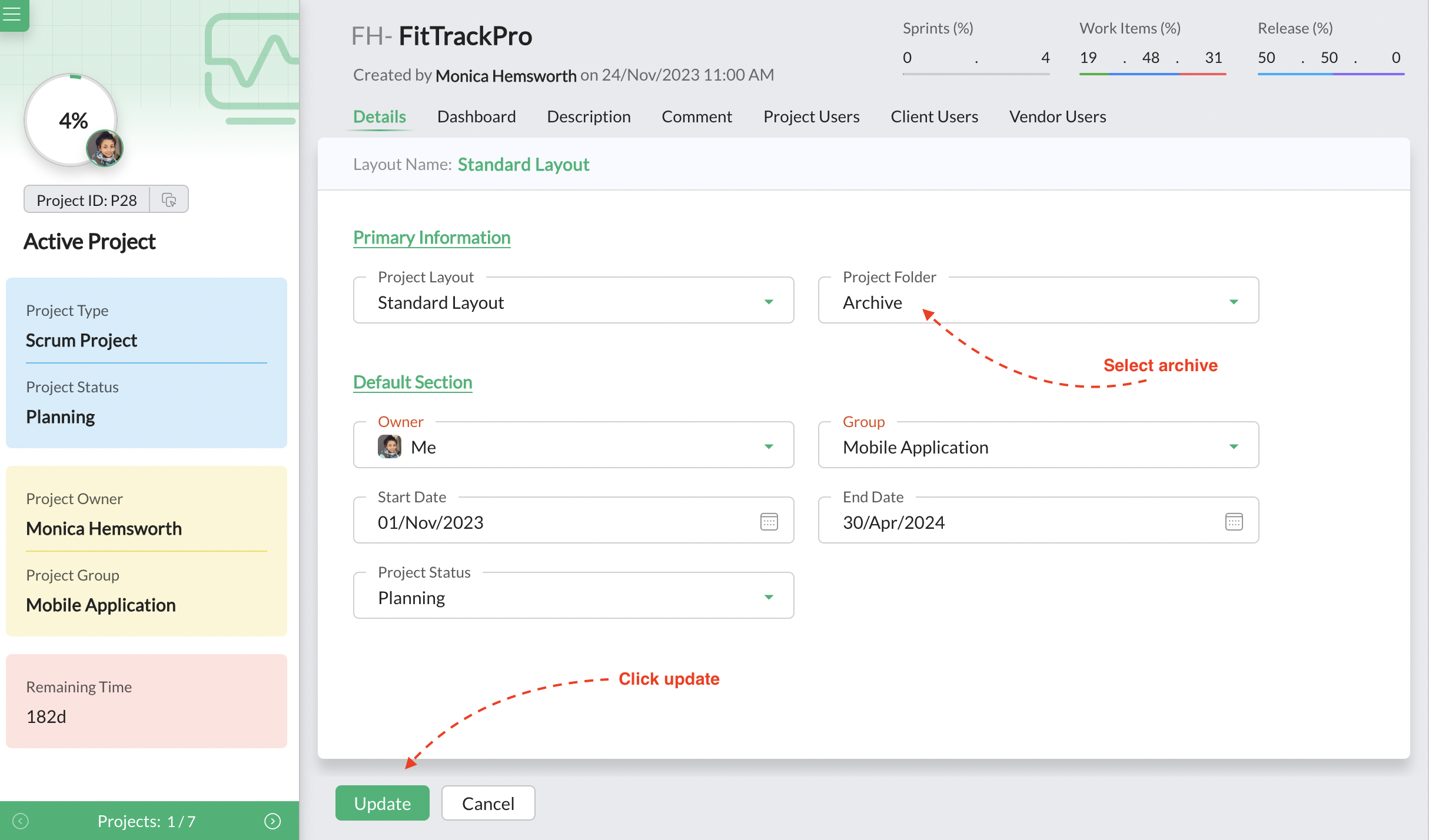The width and height of the screenshot is (1429, 840).
Task: Click Monica Hemsworth creator name in header
Action: (x=506, y=75)
